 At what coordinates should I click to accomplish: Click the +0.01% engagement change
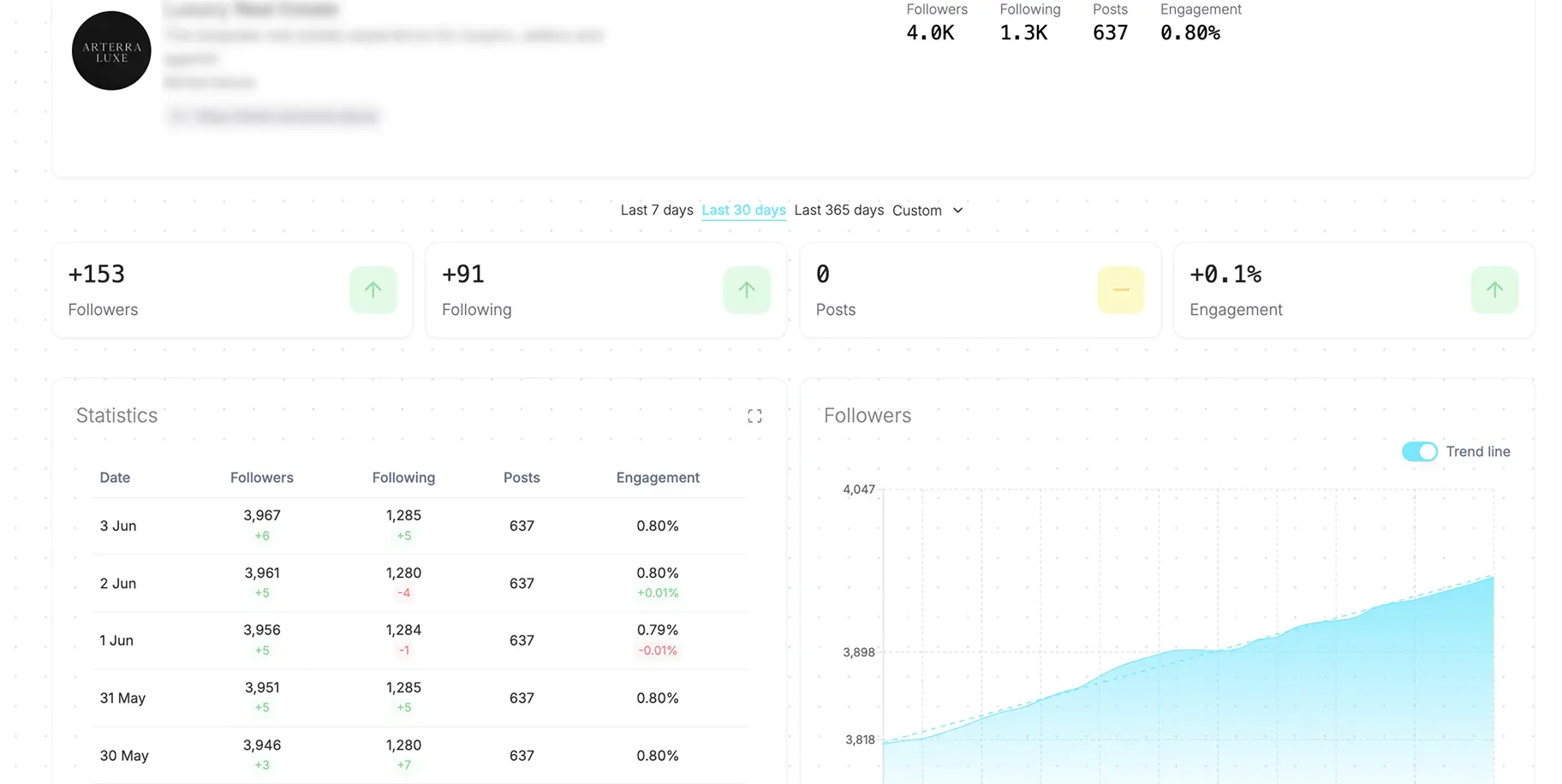658,593
